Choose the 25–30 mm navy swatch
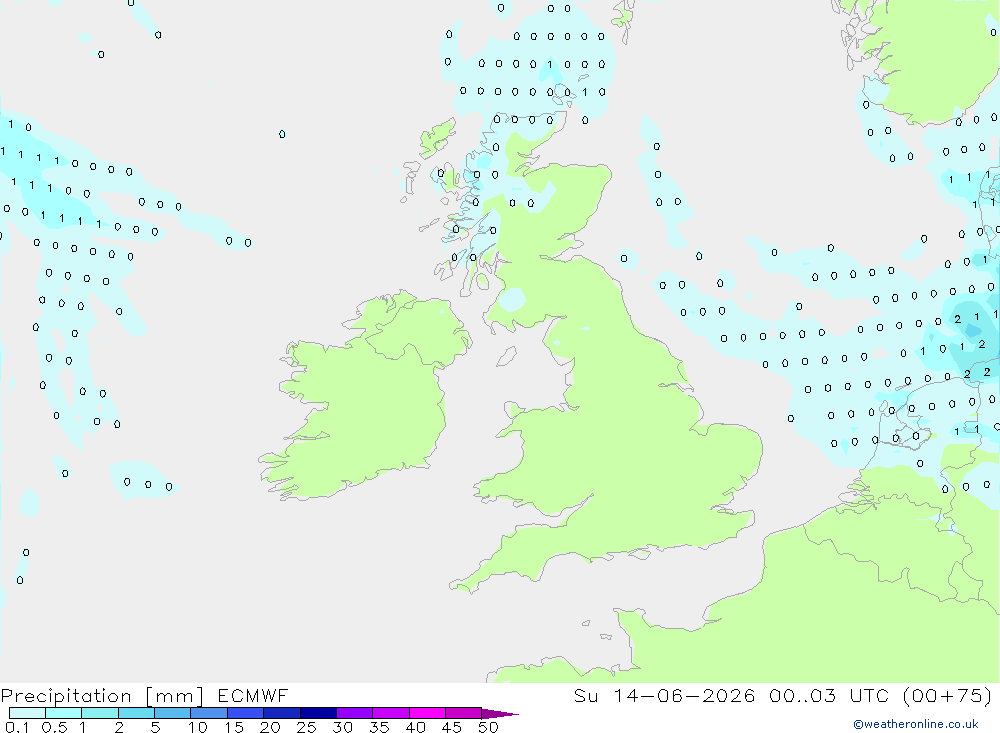 coord(318,713)
